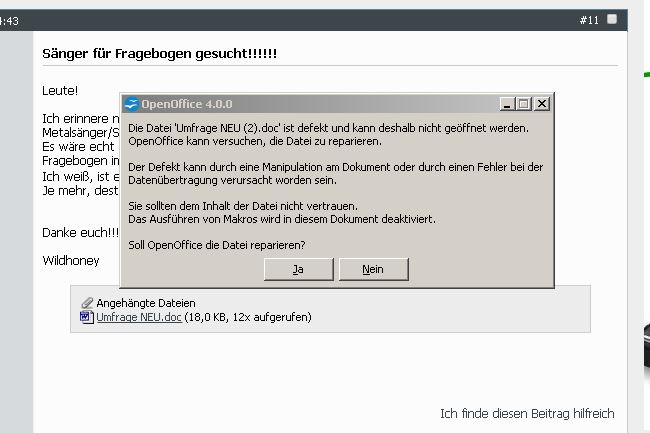Click the question 'Soll OpenOffice die Datei reparieren?'
Image resolution: width=650 pixels, height=433 pixels.
coord(217,245)
